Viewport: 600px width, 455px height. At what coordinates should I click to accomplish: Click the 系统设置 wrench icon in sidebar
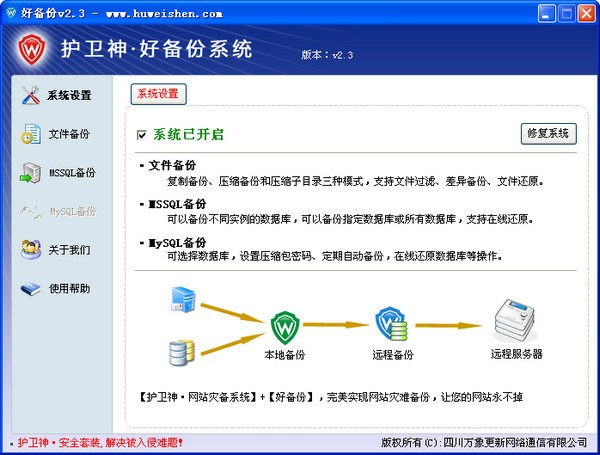point(30,95)
